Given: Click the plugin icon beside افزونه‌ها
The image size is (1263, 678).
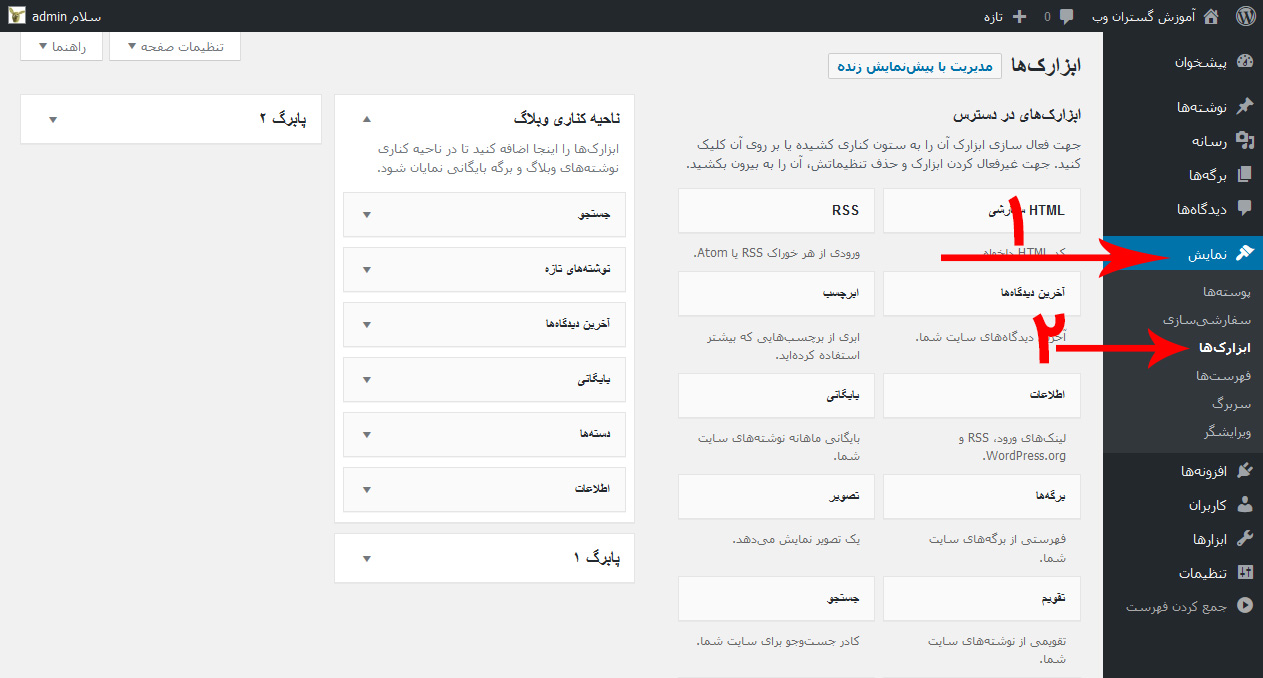Looking at the screenshot, I should point(1245,471).
